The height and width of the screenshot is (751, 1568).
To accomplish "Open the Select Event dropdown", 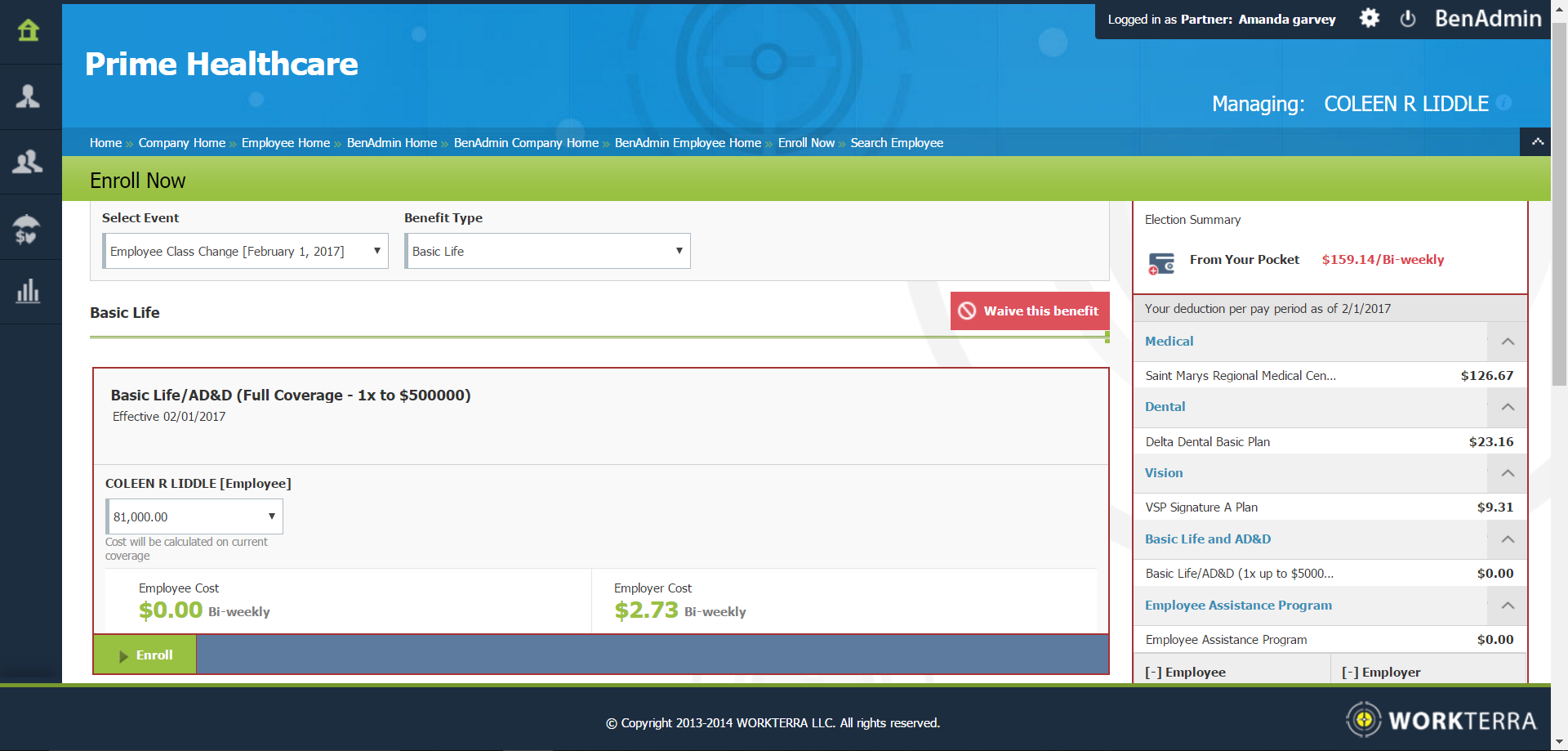I will tap(245, 251).
